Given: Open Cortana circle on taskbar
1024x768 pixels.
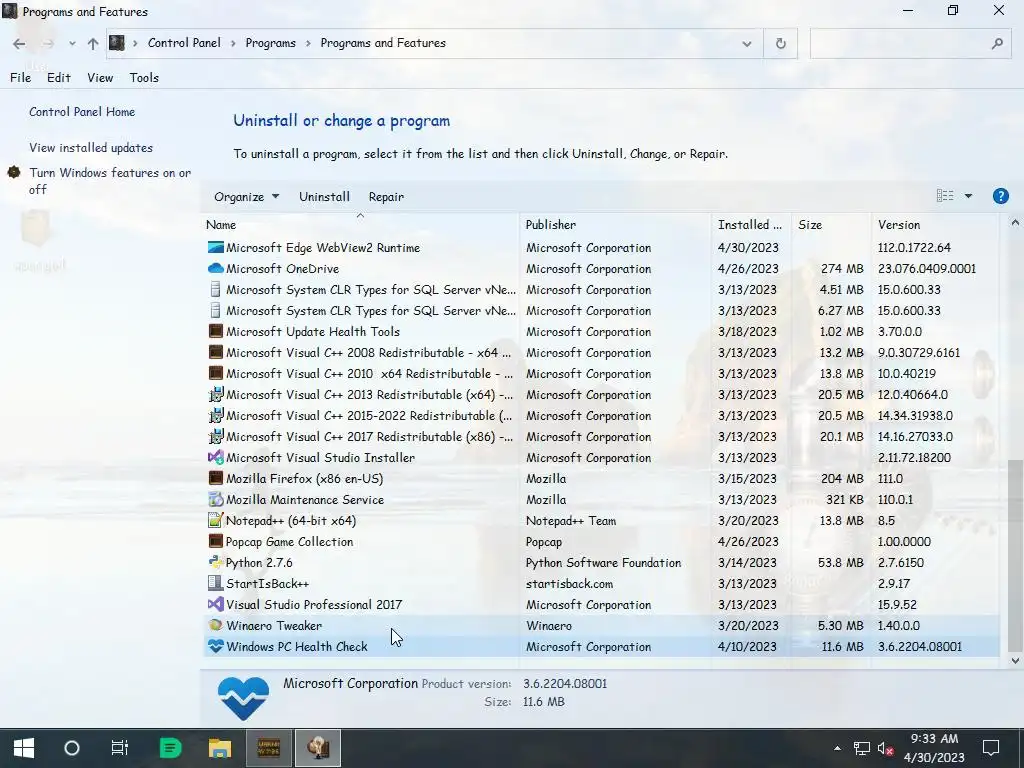Looking at the screenshot, I should (72, 748).
